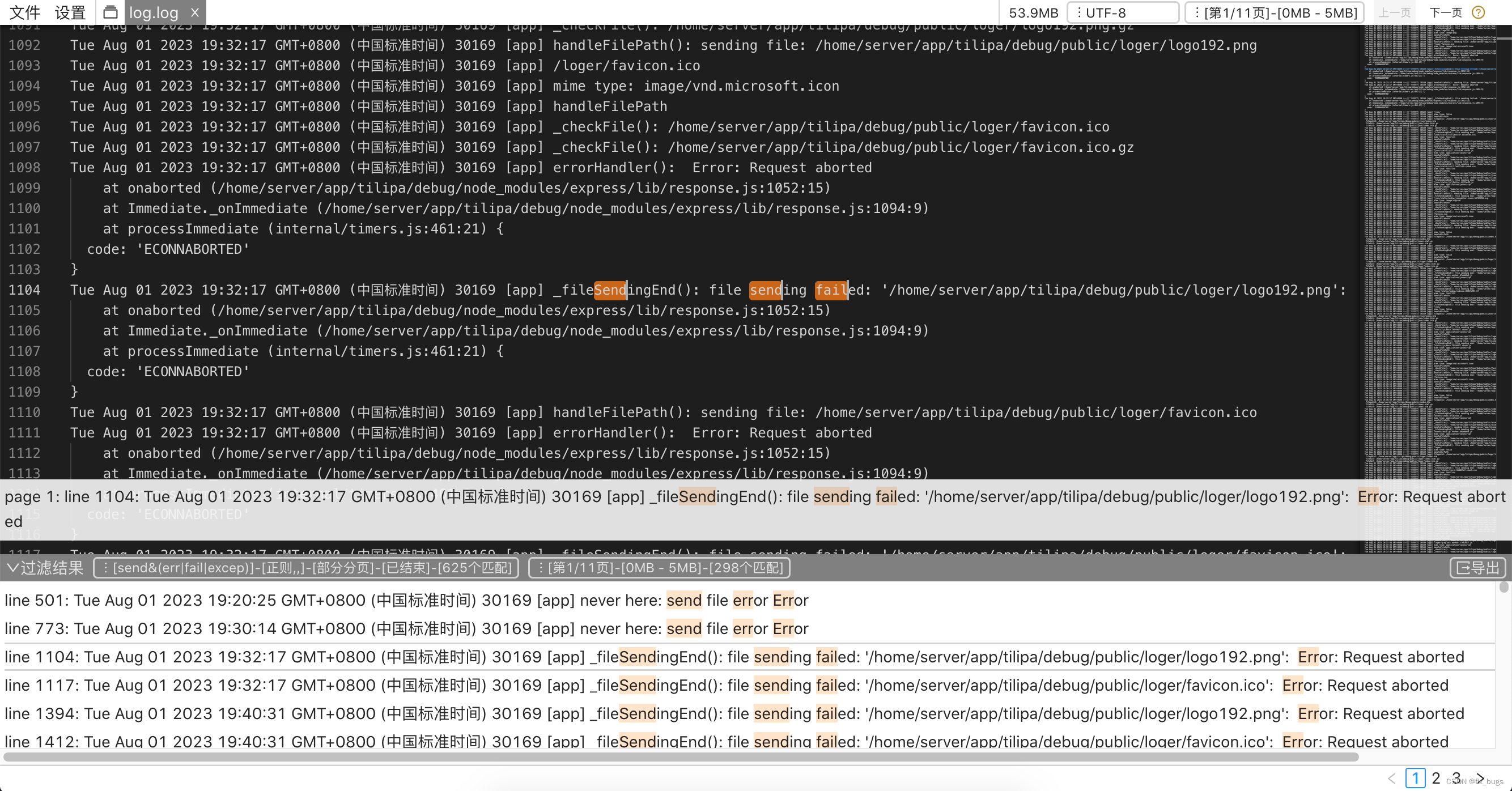The width and height of the screenshot is (1512, 791).
Task: Open the 文件 menu
Action: pos(25,12)
